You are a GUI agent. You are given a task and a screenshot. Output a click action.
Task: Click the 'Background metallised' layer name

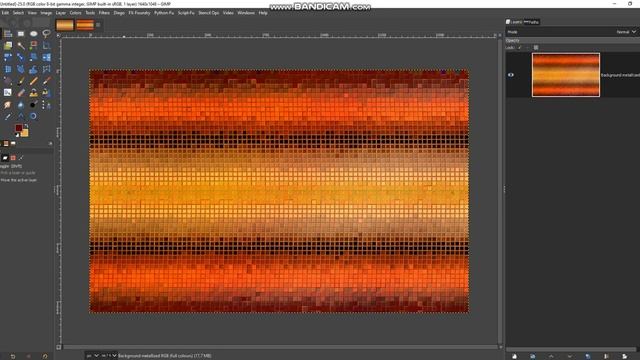(x=620, y=75)
